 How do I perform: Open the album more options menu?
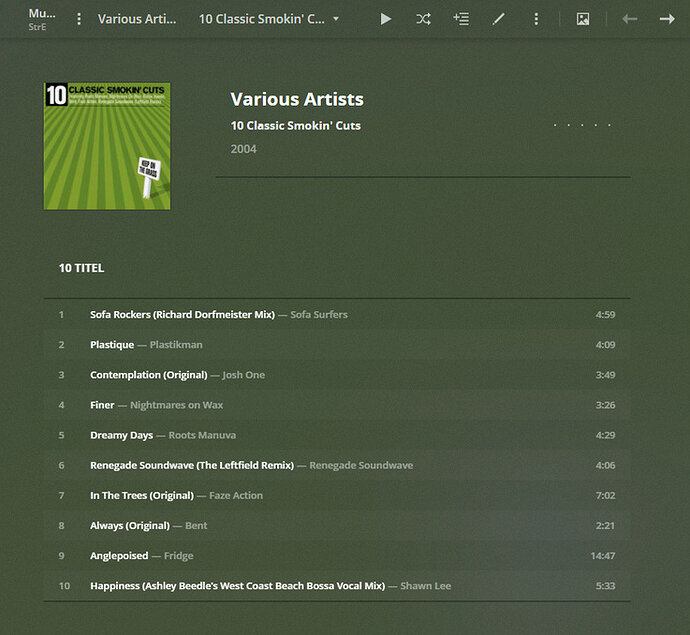536,19
